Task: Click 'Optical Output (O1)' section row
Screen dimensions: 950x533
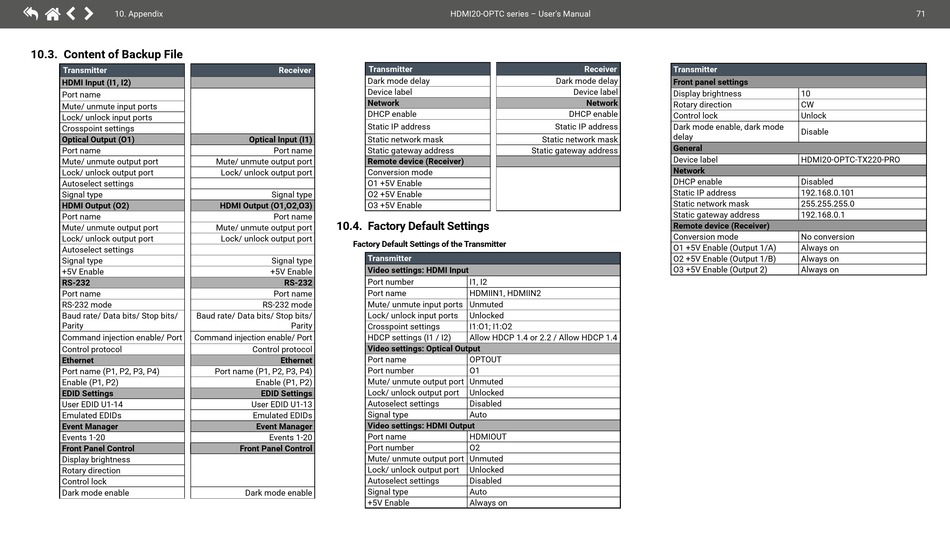Action: pos(122,139)
